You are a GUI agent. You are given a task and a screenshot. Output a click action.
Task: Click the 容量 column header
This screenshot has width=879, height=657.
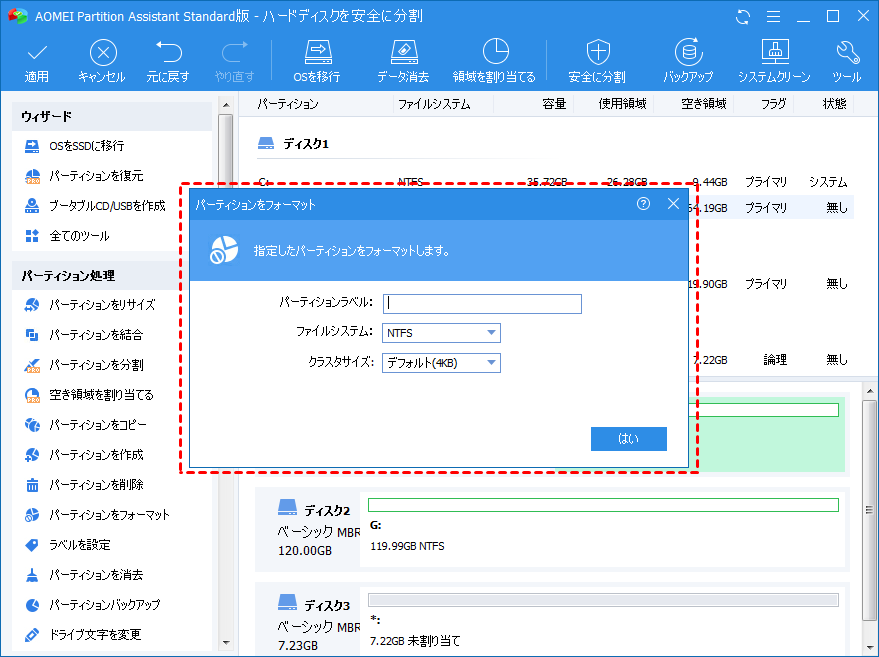tap(554, 104)
